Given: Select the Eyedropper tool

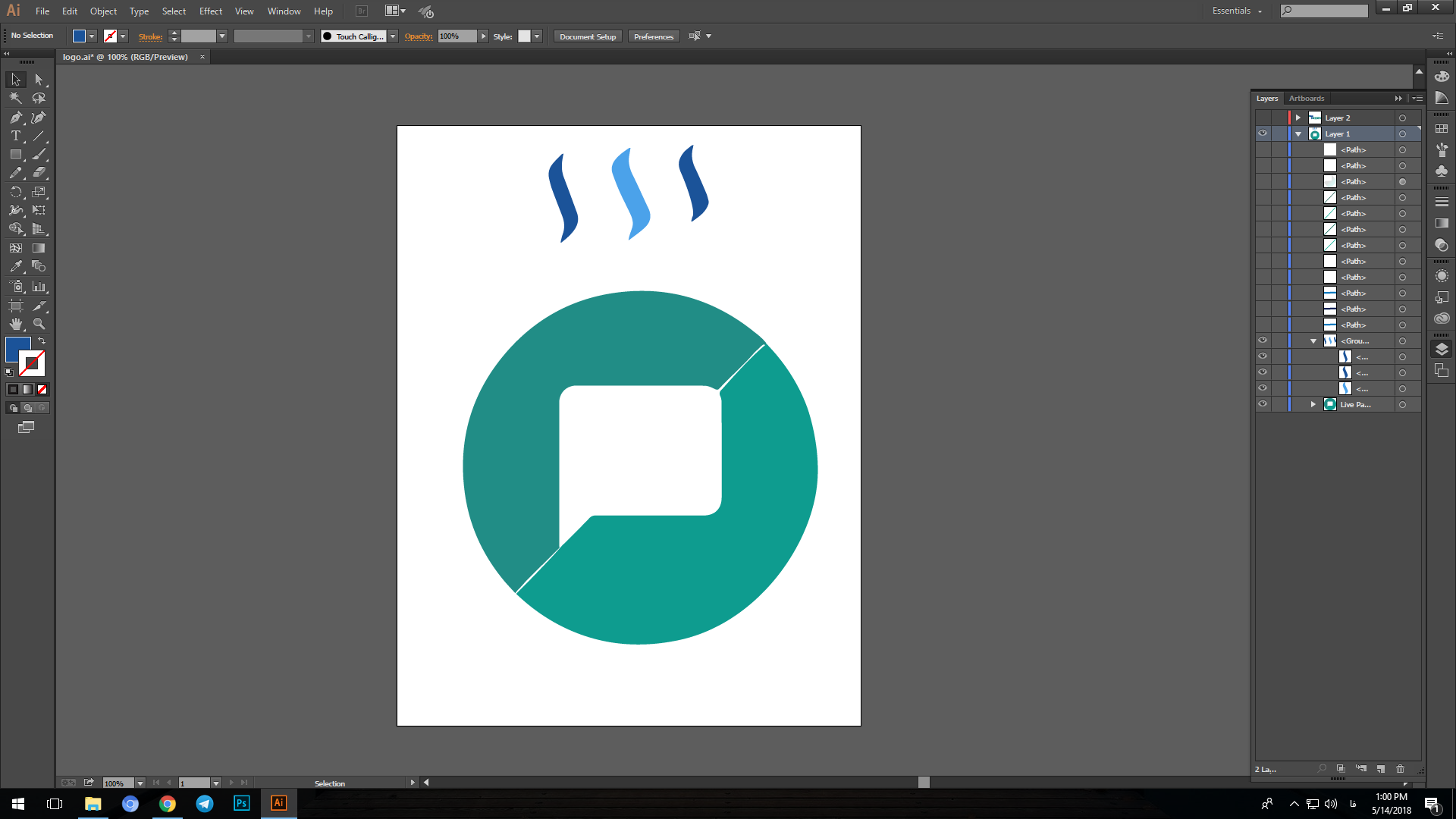Looking at the screenshot, I should [x=15, y=266].
